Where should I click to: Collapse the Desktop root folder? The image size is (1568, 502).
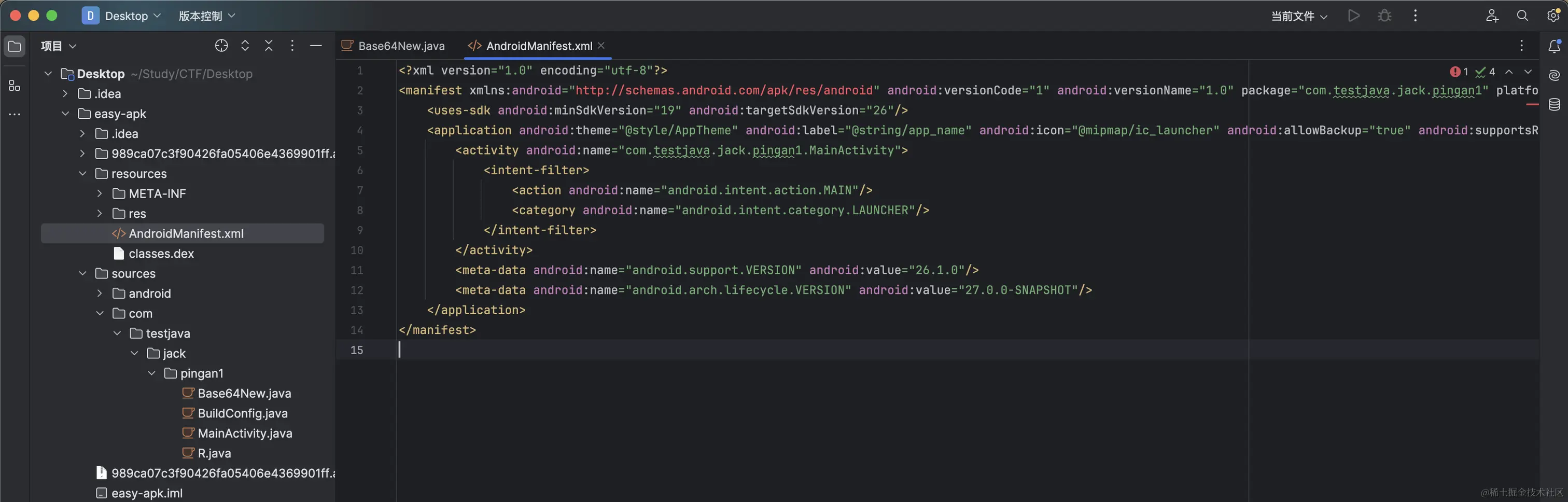coord(48,74)
